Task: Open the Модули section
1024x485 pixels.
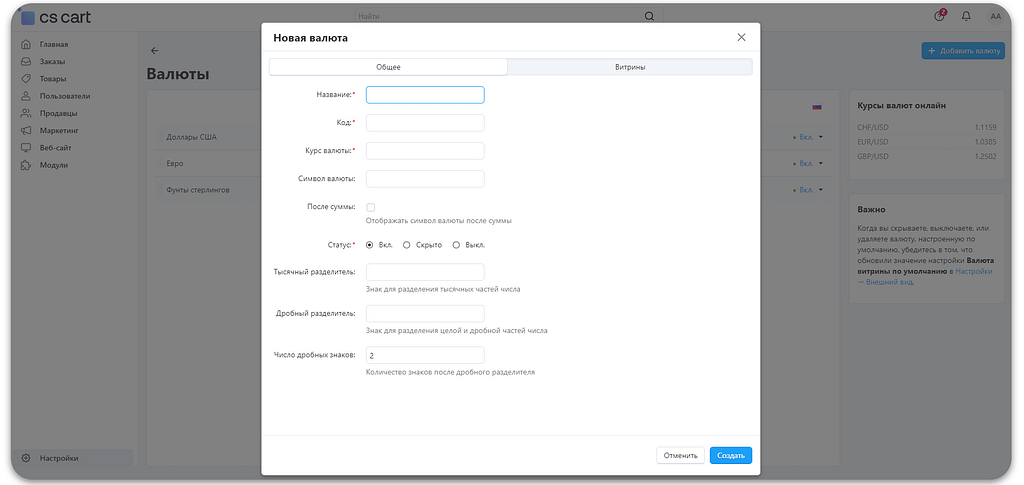Action: (54, 164)
